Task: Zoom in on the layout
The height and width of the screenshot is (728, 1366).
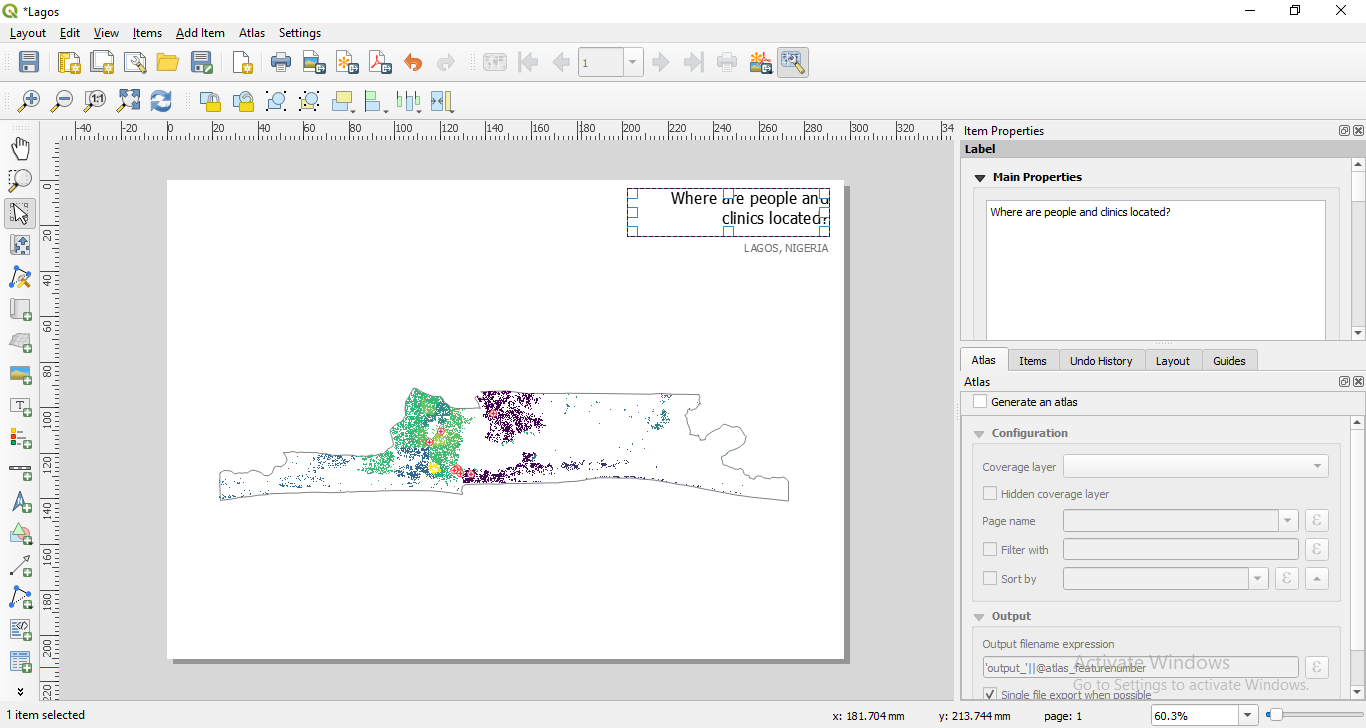Action: 29,101
